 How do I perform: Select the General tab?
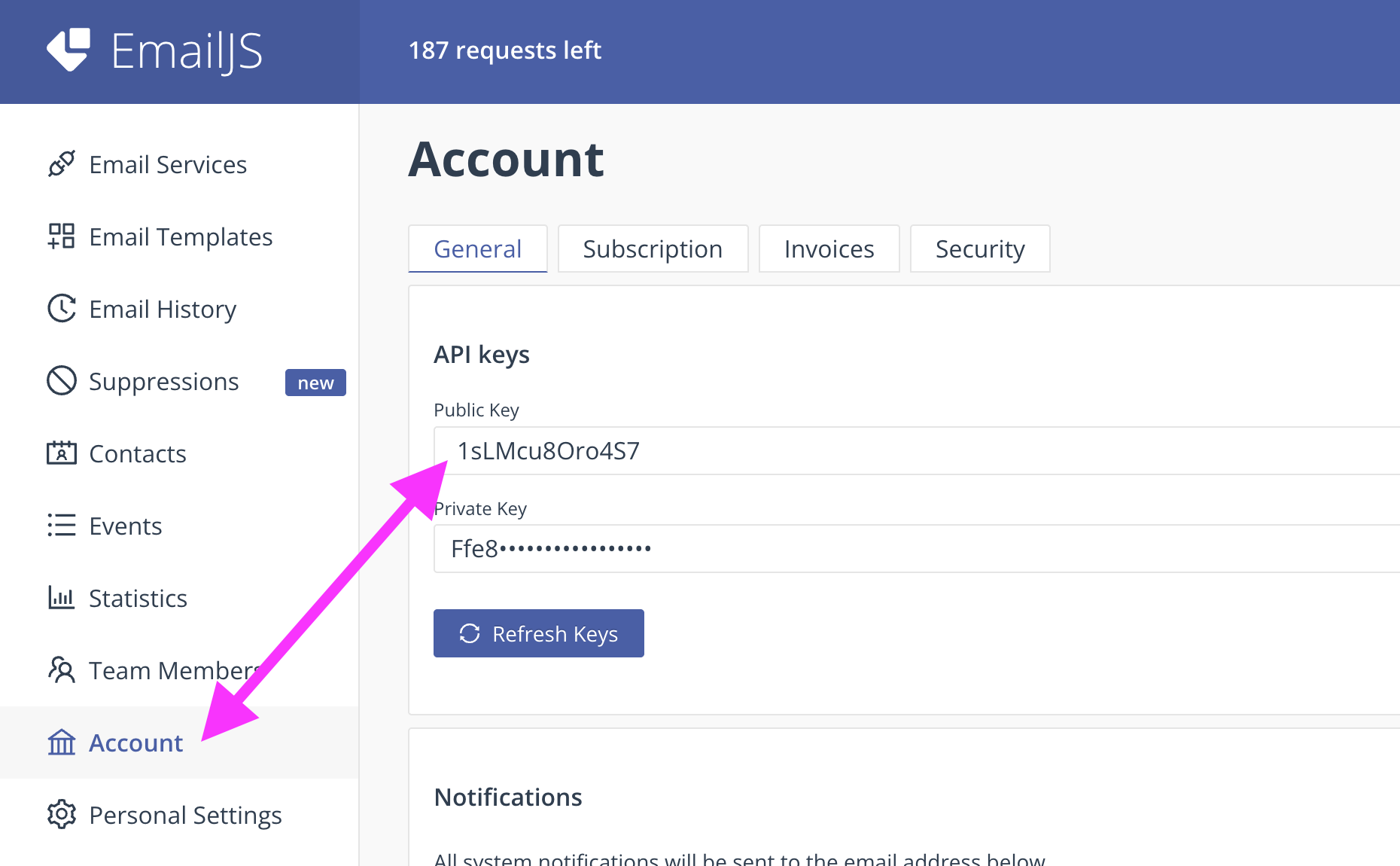coord(477,249)
